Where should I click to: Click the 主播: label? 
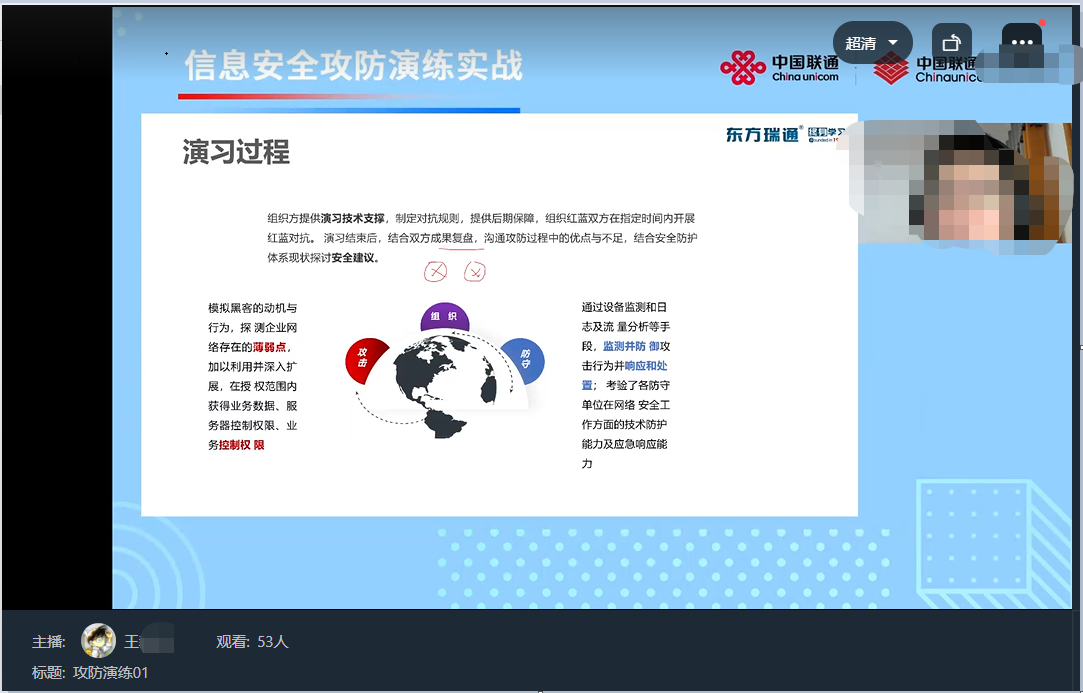tap(49, 642)
